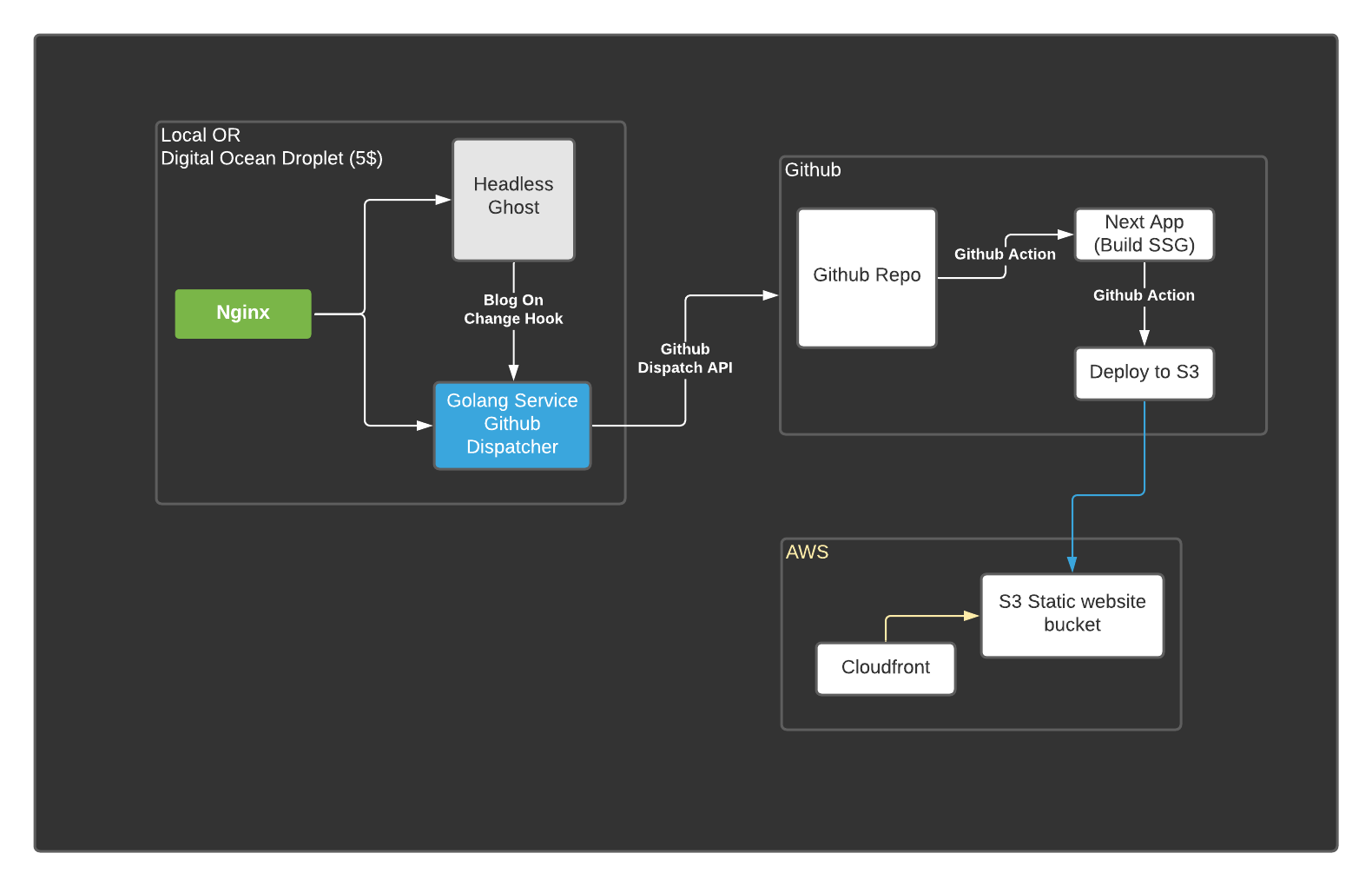Select the Next App (Build SSG) box
The width and height of the screenshot is (1372, 886).
pyautogui.click(x=1144, y=234)
